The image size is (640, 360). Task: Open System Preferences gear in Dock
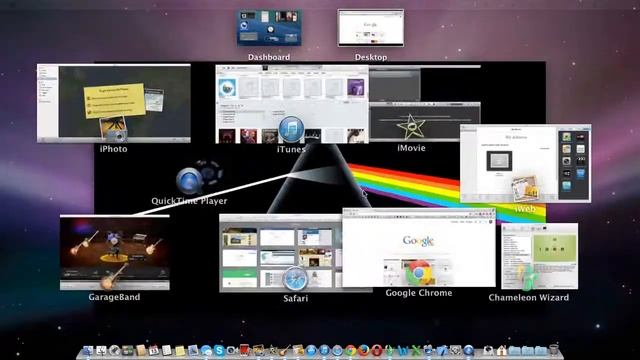click(455, 350)
